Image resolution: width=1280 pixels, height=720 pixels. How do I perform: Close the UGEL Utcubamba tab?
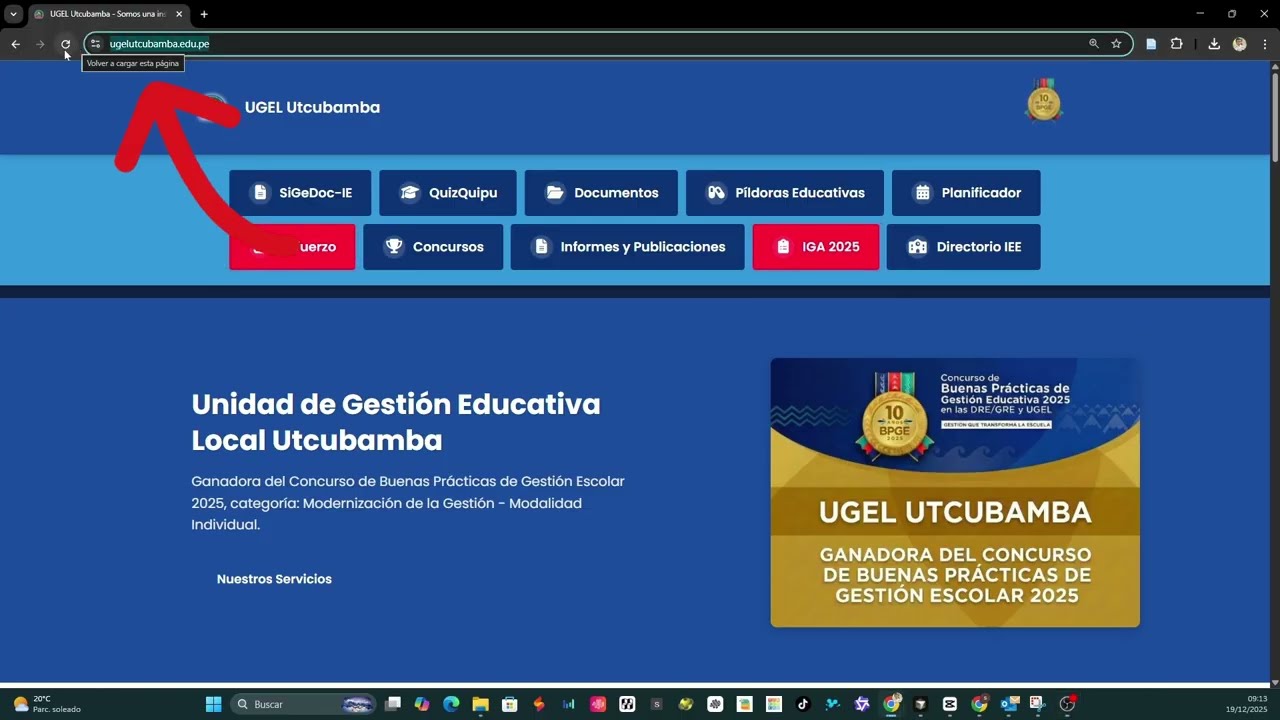(179, 14)
